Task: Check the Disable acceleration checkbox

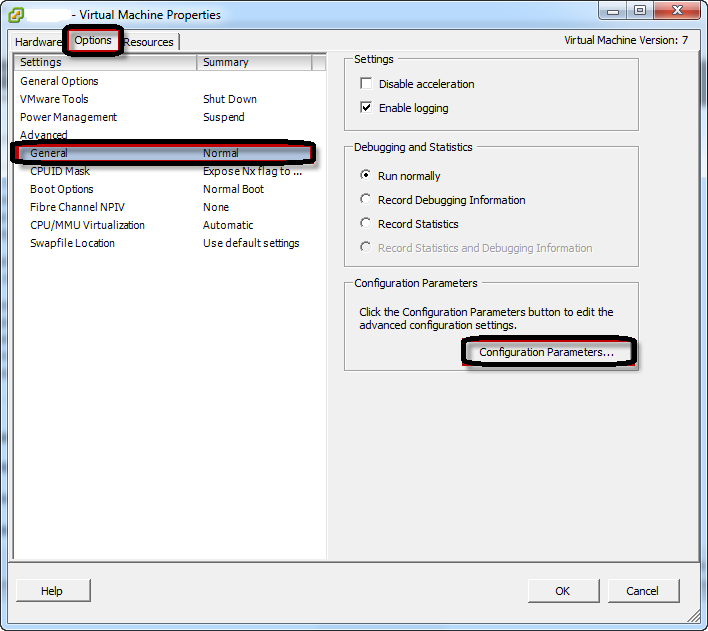Action: click(x=366, y=84)
